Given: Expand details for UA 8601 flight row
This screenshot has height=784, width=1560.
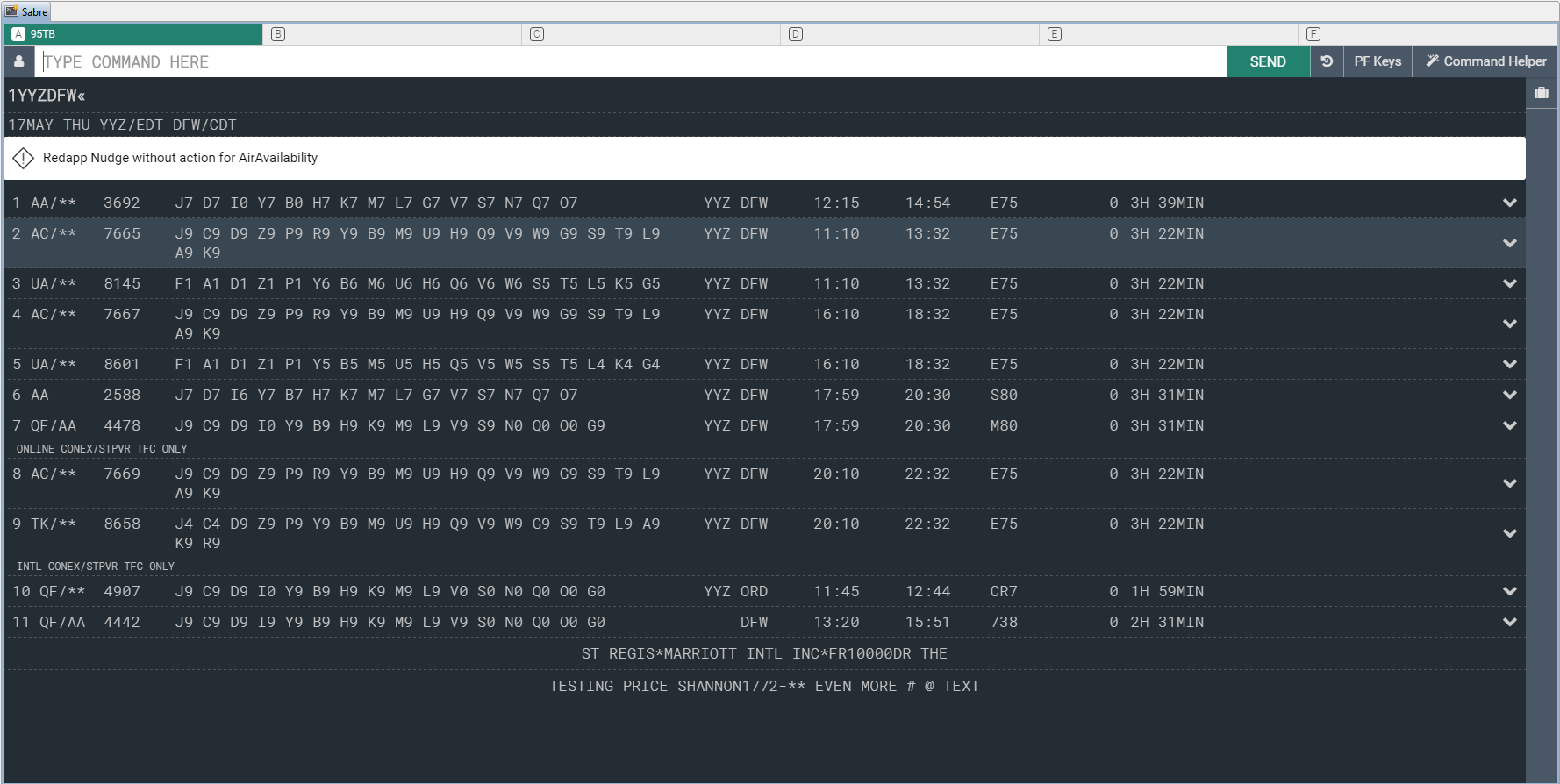Looking at the screenshot, I should click(1509, 364).
